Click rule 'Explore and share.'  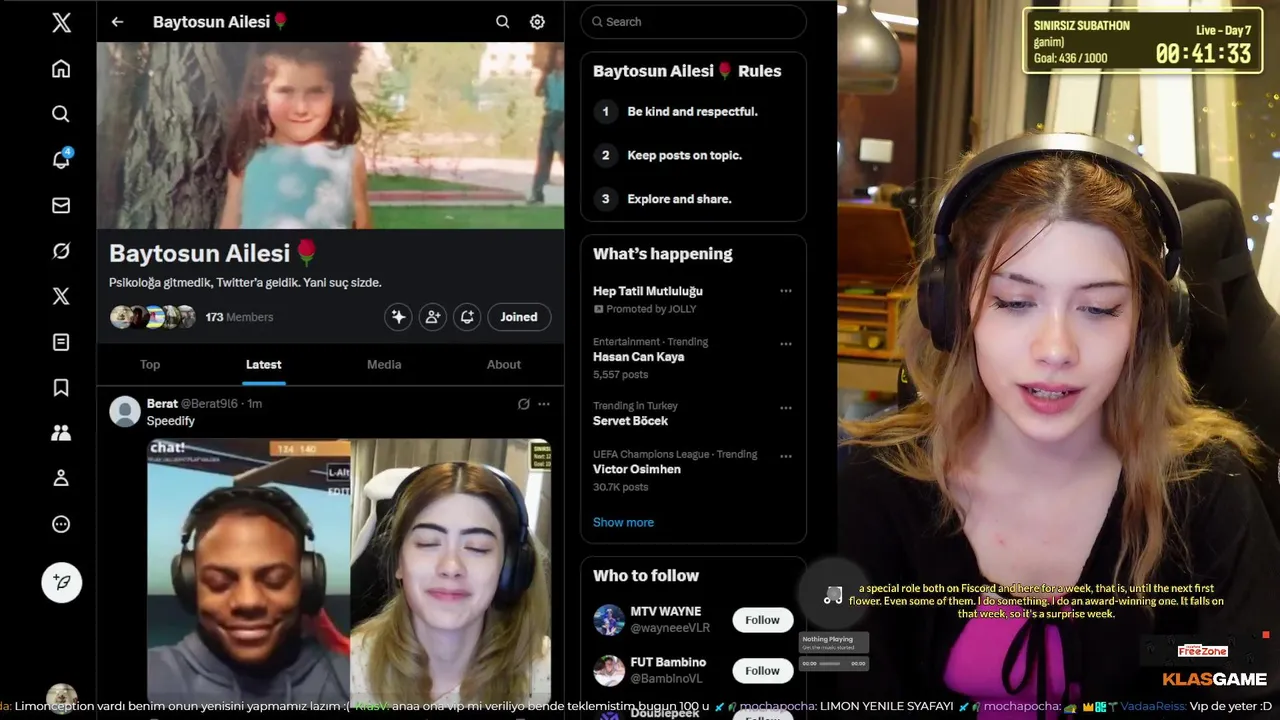click(679, 199)
